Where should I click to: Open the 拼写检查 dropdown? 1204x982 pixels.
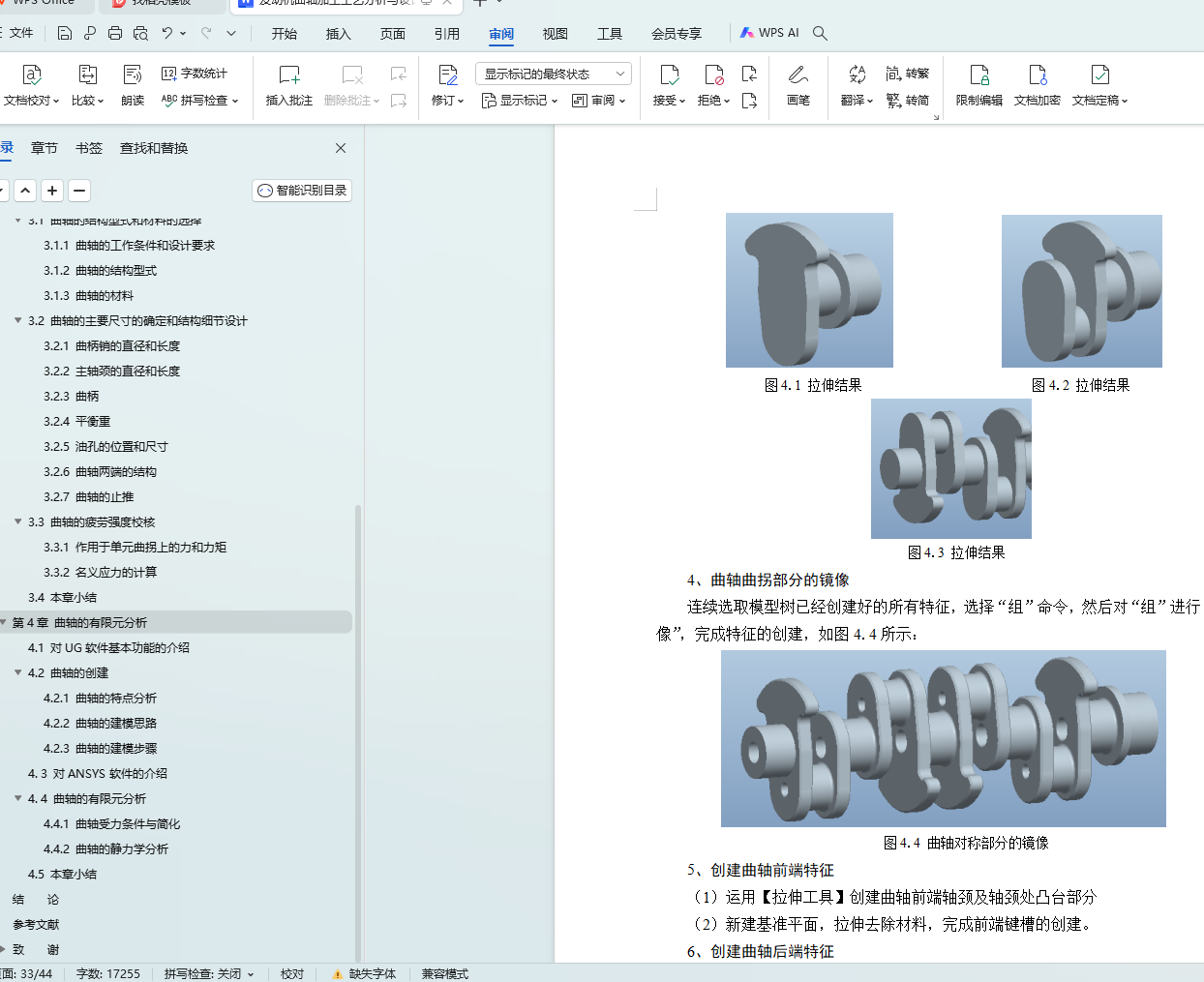tap(200, 101)
